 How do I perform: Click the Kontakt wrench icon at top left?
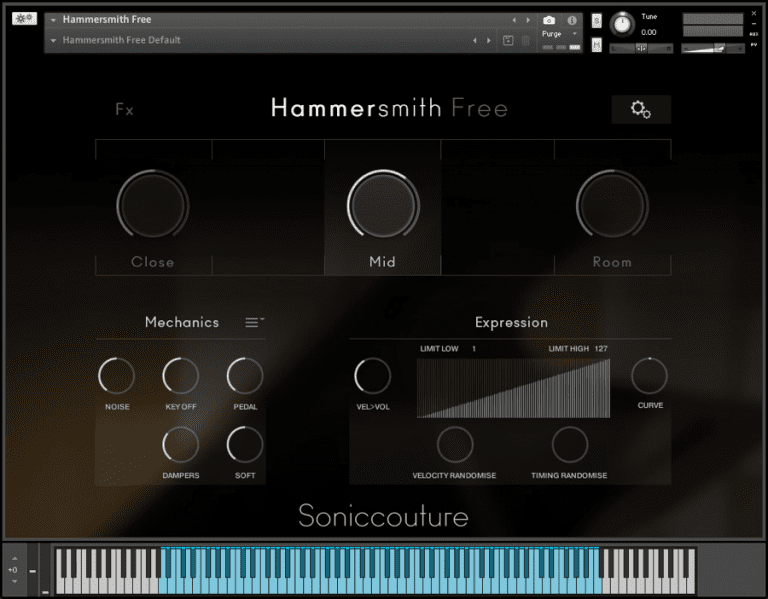click(25, 19)
